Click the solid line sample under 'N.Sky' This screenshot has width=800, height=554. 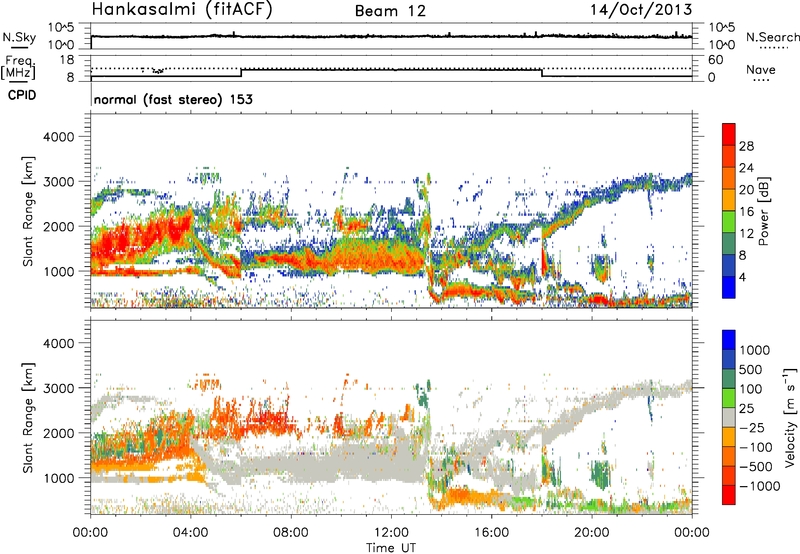pyautogui.click(x=19, y=47)
